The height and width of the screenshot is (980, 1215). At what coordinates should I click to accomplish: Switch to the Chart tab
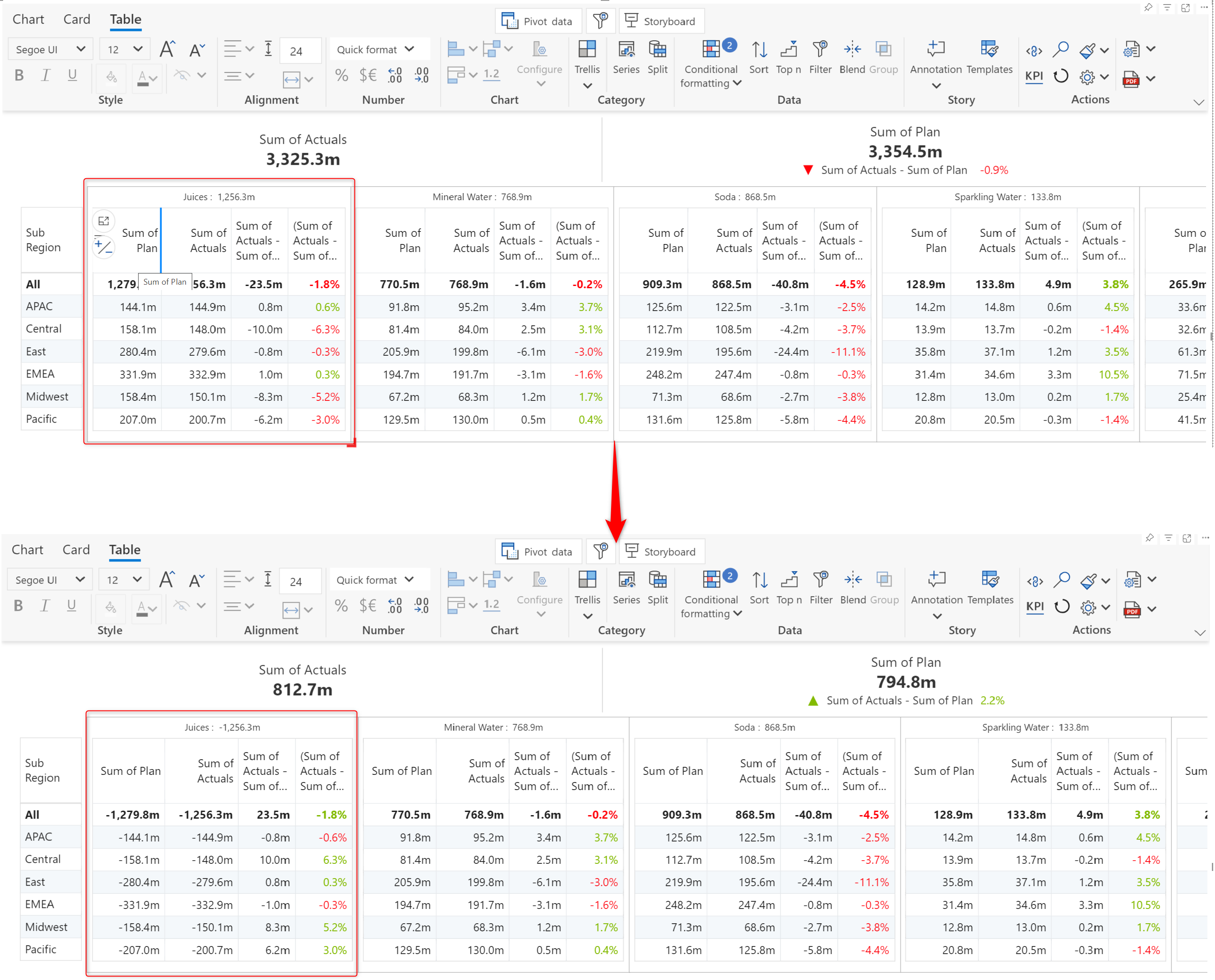coord(28,19)
